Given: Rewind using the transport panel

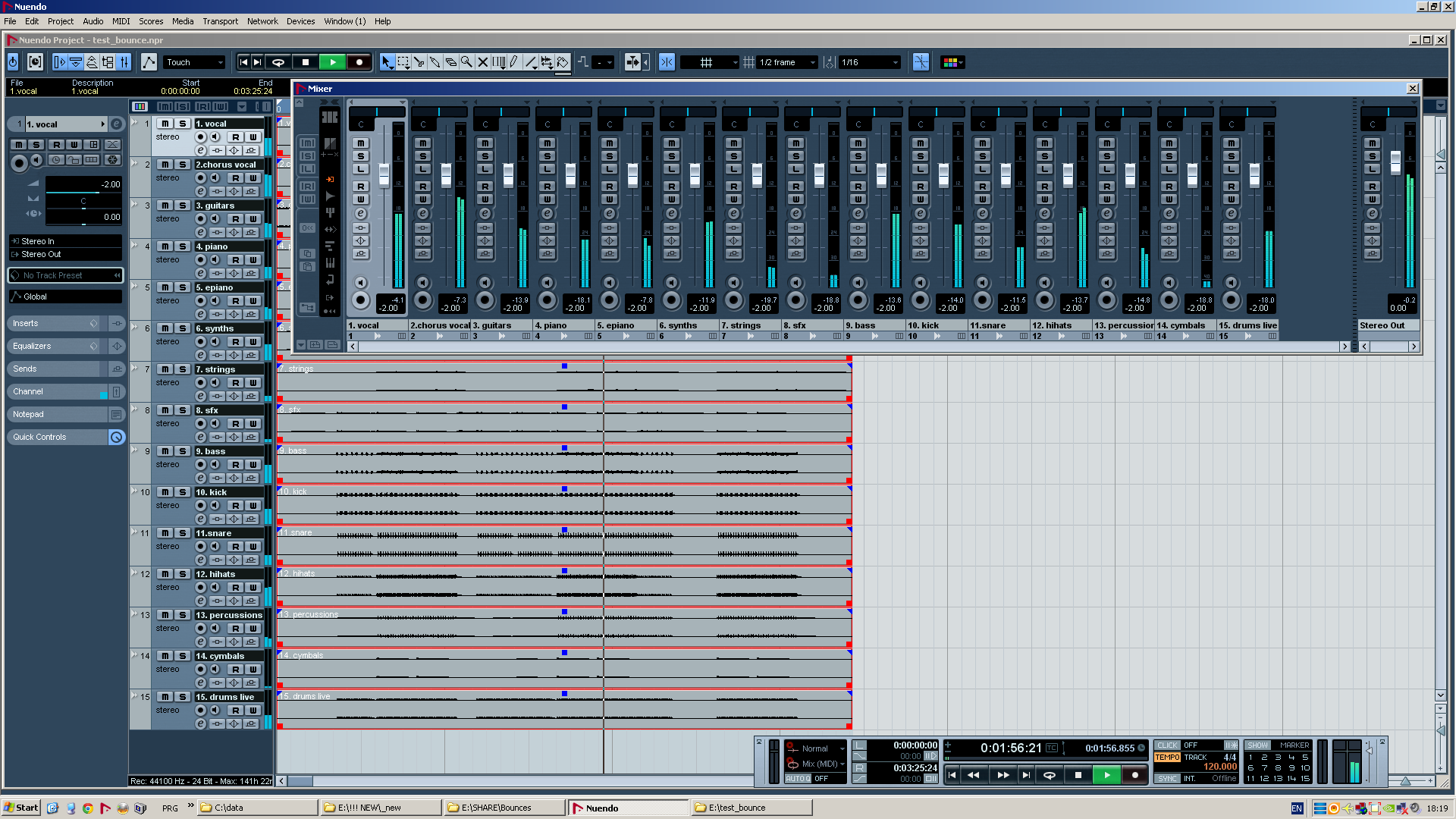Looking at the screenshot, I should [x=974, y=775].
